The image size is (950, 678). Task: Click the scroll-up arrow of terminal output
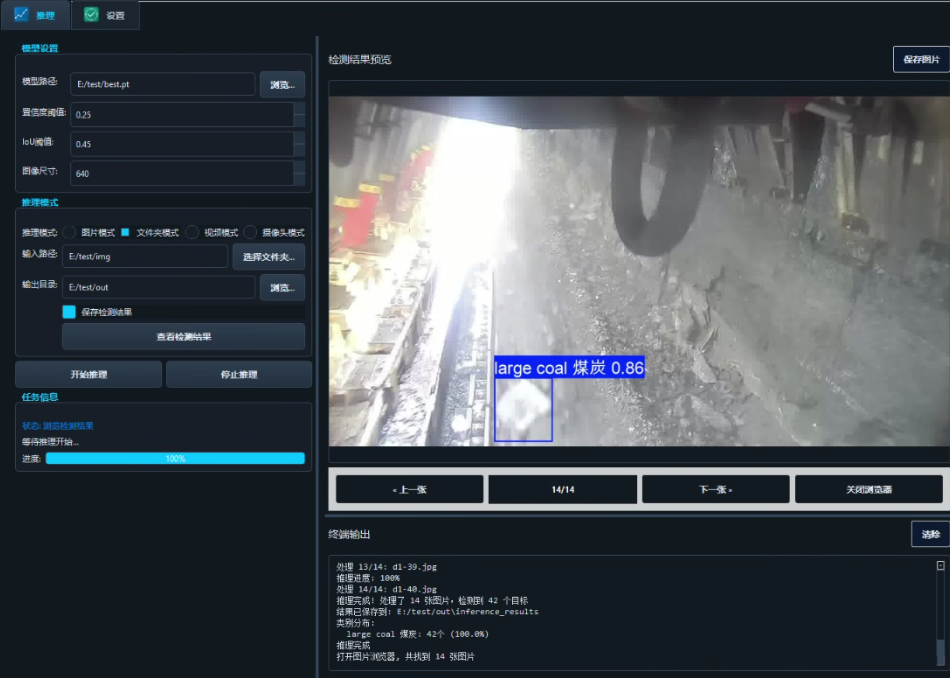tap(941, 565)
